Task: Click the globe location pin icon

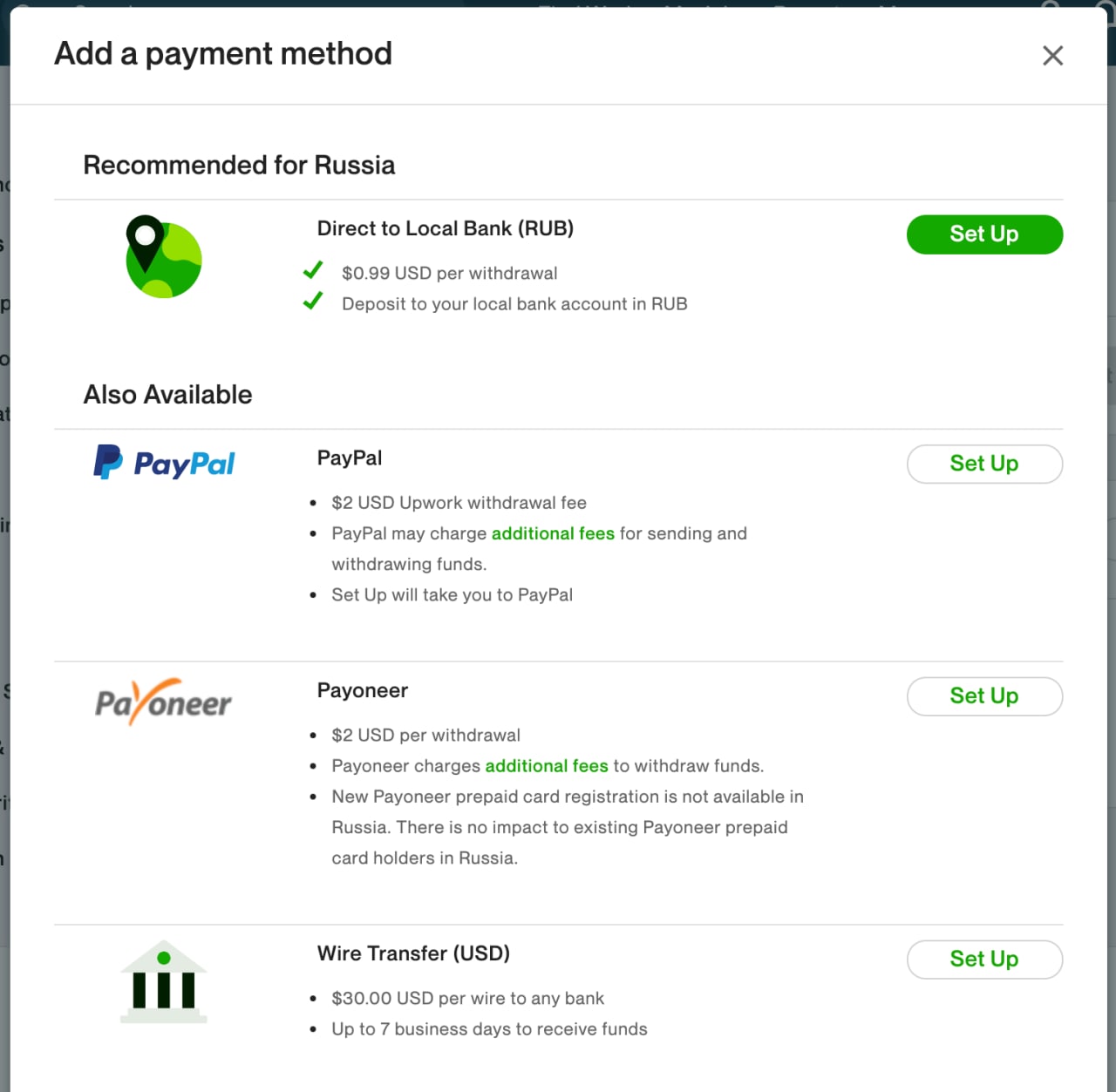Action: (x=164, y=257)
